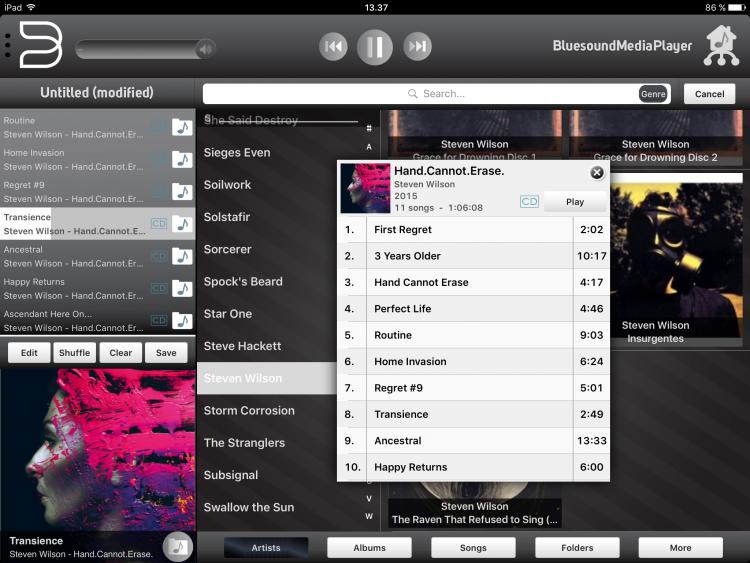Viewport: 750px width, 563px height.
Task: Open The Raven That Refused to Sing album
Action: [474, 505]
